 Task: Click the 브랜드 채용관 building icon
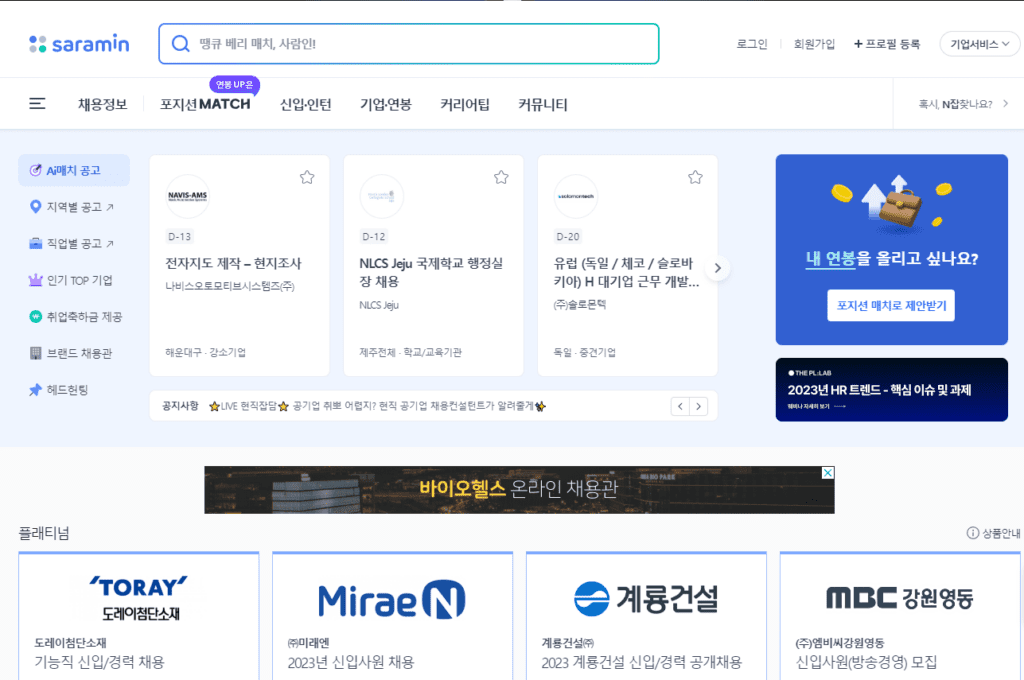point(35,353)
